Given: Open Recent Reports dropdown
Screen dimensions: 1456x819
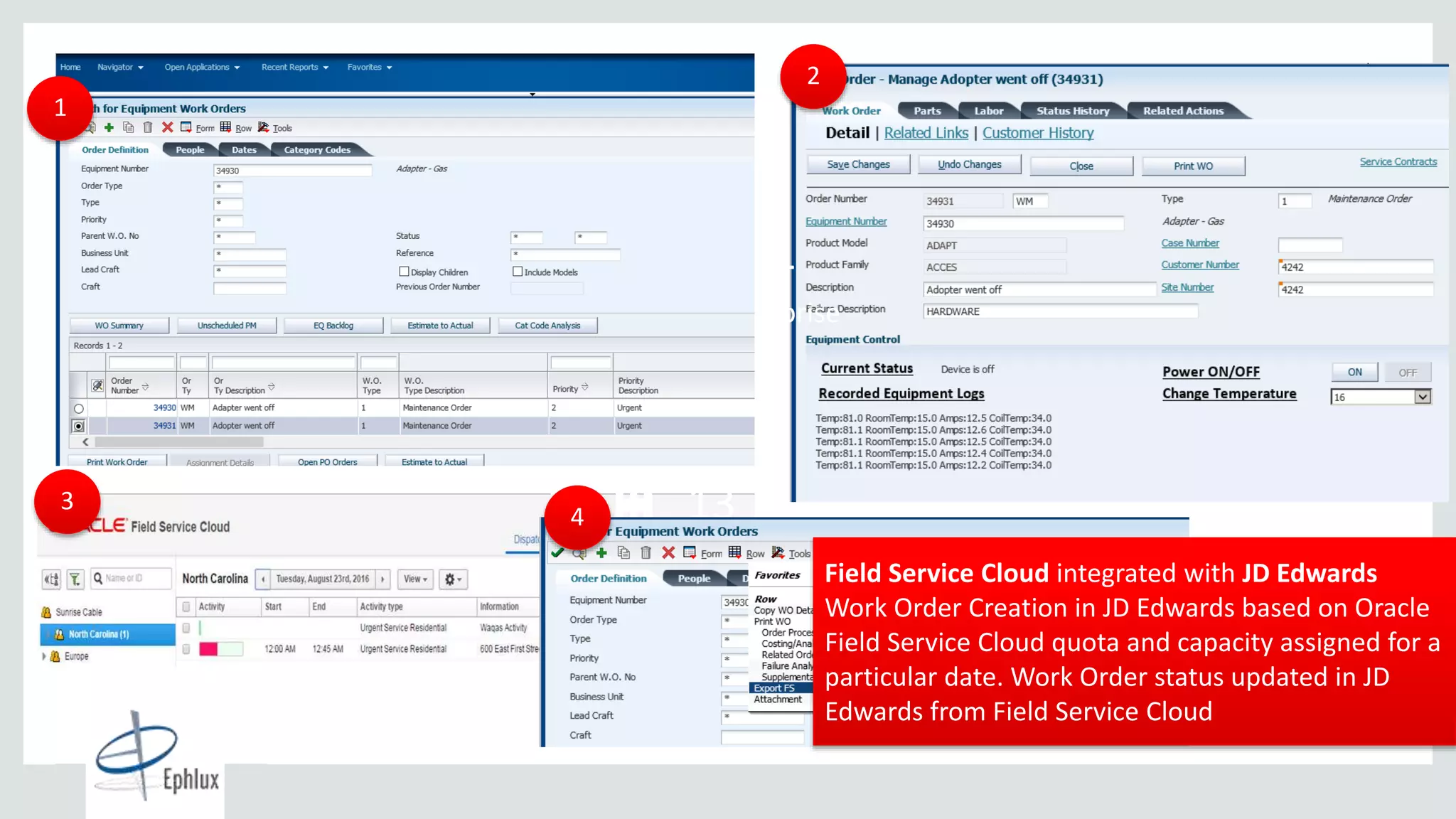Looking at the screenshot, I should [294, 68].
